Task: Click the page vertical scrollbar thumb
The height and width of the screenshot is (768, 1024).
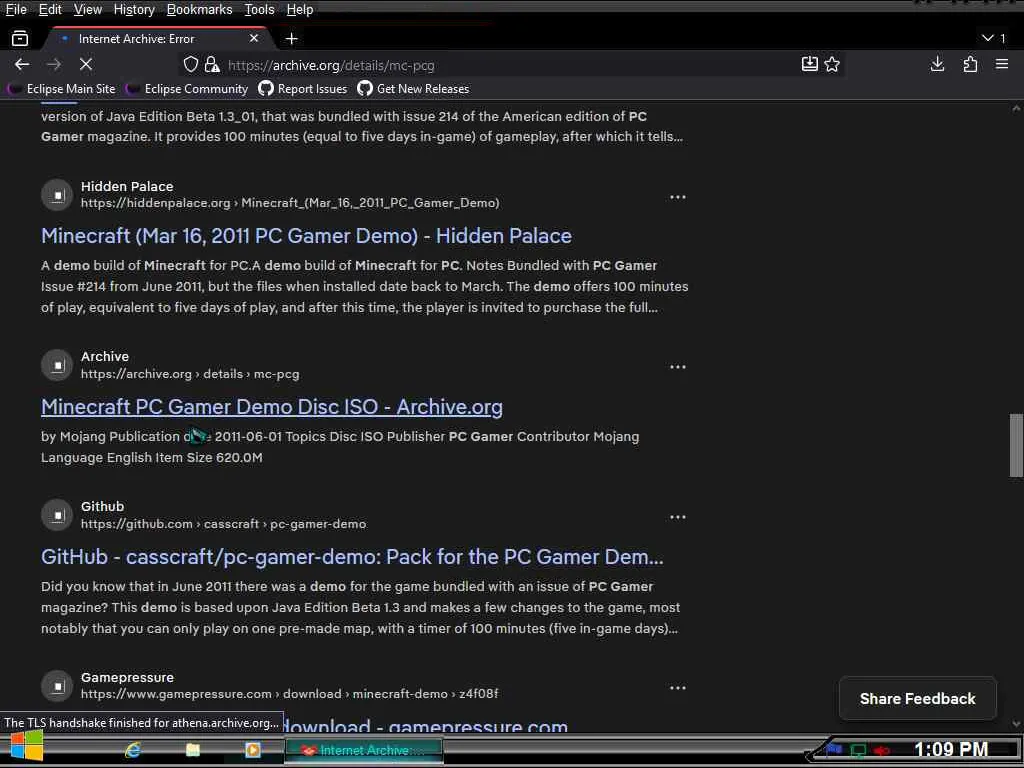Action: point(1016,445)
